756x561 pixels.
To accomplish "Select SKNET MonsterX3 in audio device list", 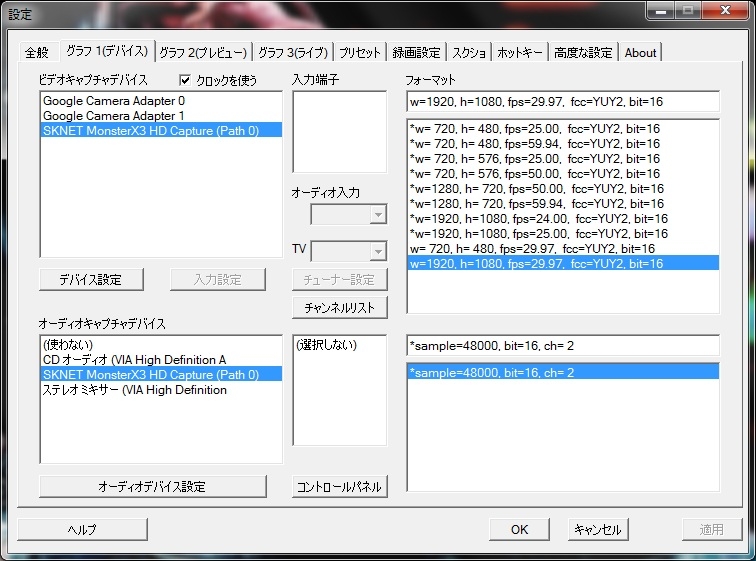I will pos(161,374).
